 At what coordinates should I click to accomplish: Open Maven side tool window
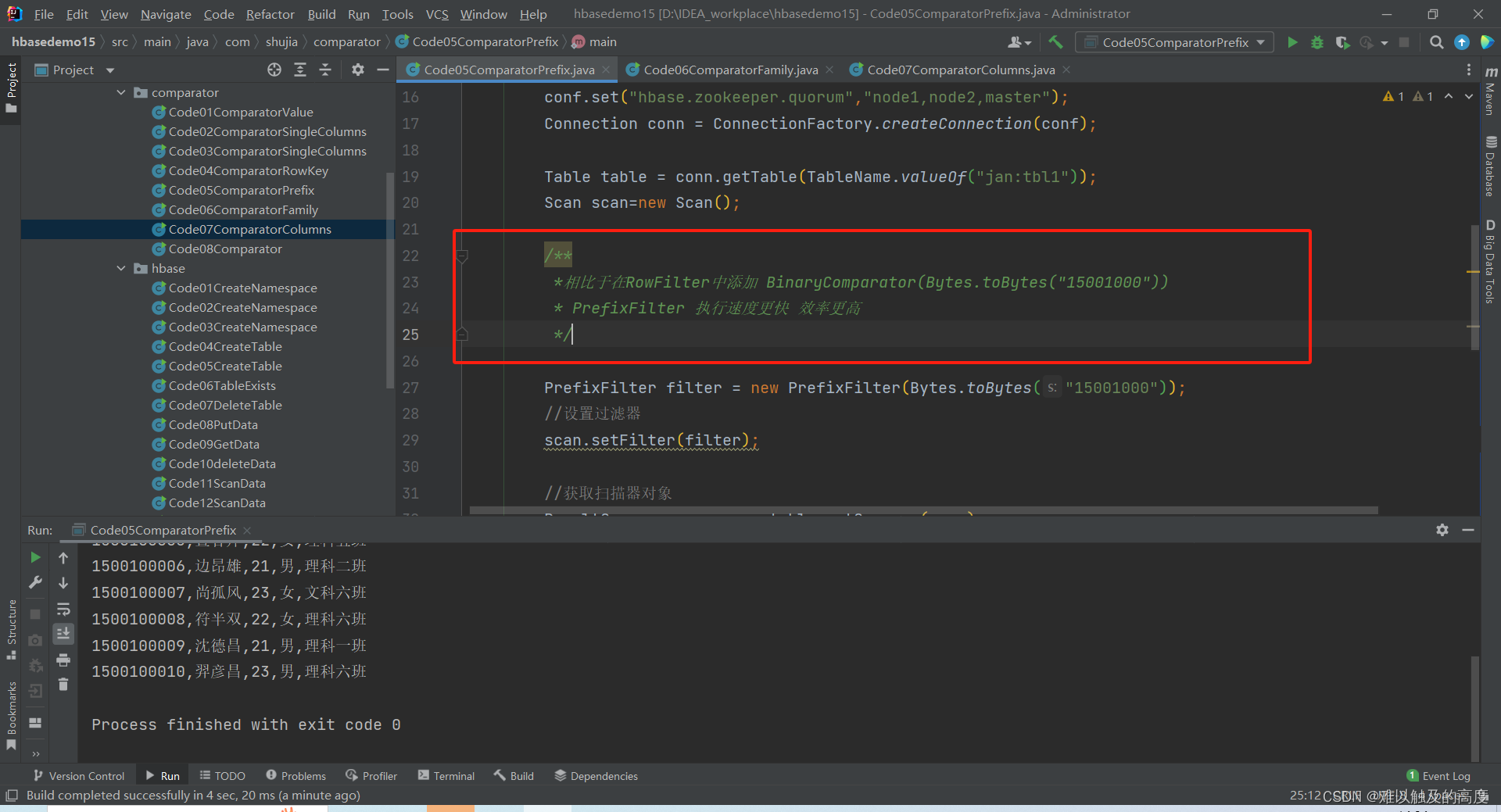pos(1491,91)
